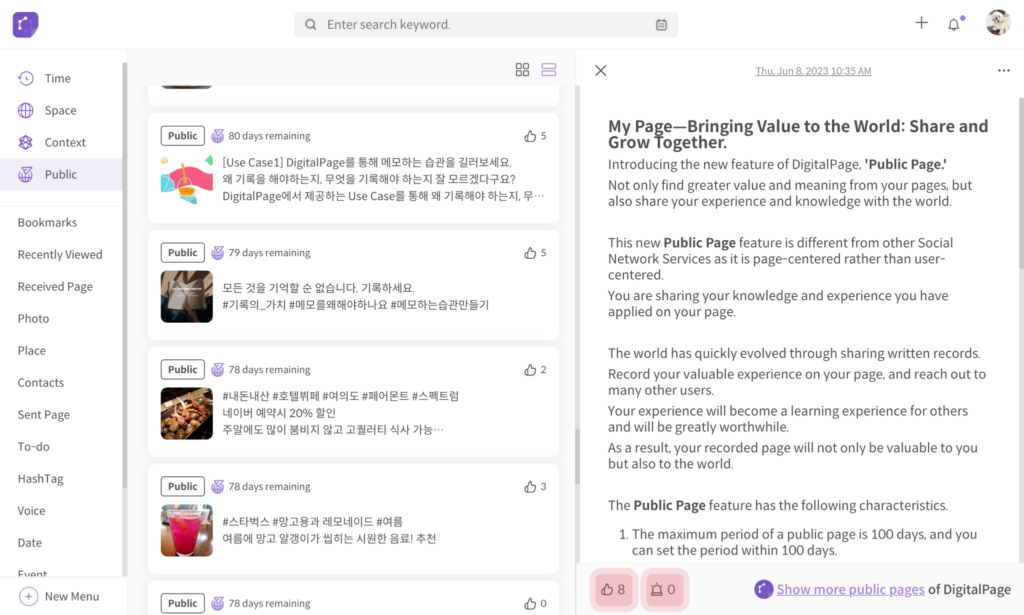Viewport: 1024px width, 615px height.
Task: Select Public in the sidebar
Action: click(61, 174)
